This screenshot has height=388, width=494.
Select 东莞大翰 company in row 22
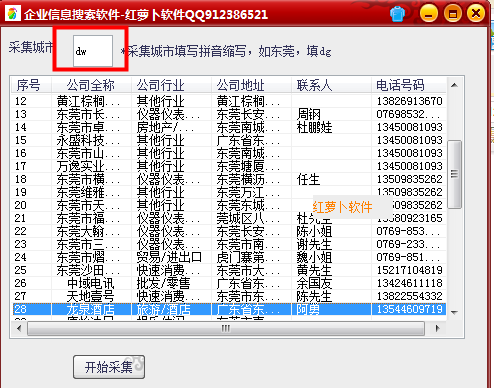[88, 231]
